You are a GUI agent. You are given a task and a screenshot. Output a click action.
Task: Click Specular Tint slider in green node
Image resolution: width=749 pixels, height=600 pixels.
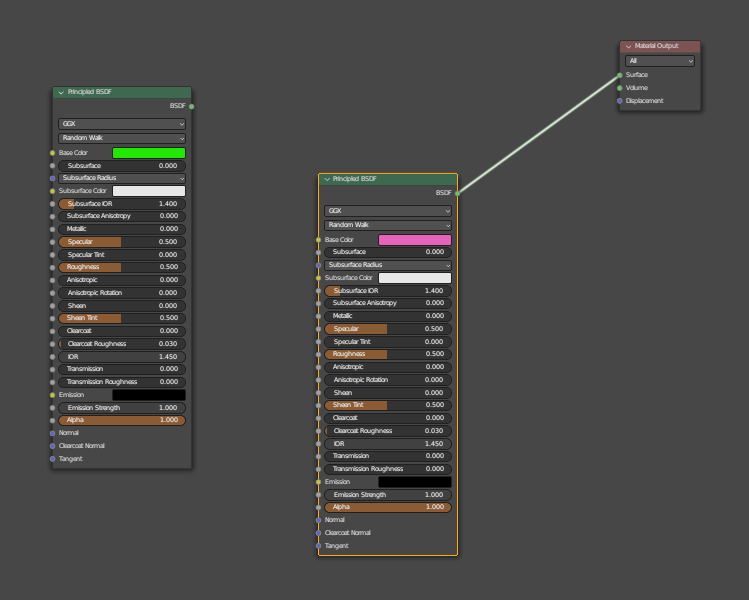pyautogui.click(x=122, y=255)
